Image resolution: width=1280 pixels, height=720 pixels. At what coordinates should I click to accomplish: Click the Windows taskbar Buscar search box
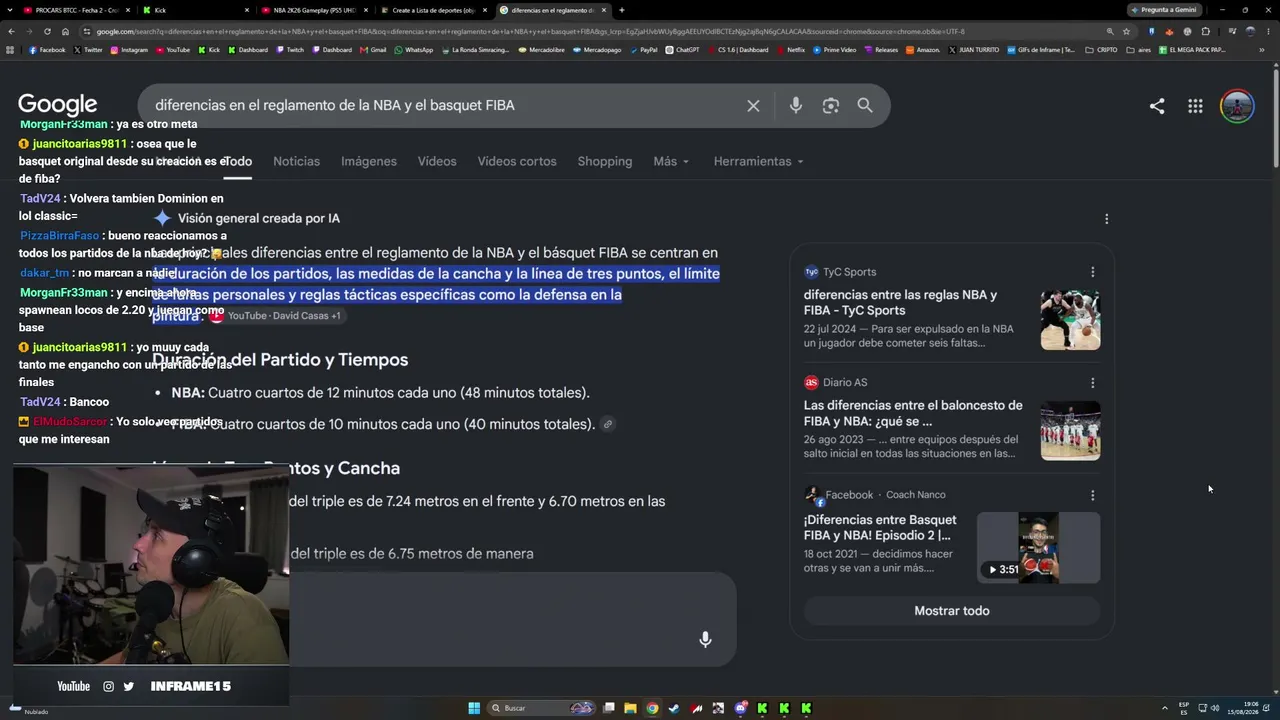tap(540, 708)
